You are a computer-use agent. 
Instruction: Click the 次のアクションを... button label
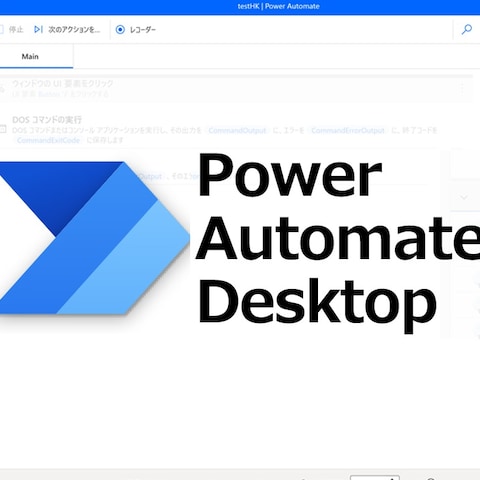click(x=74, y=30)
